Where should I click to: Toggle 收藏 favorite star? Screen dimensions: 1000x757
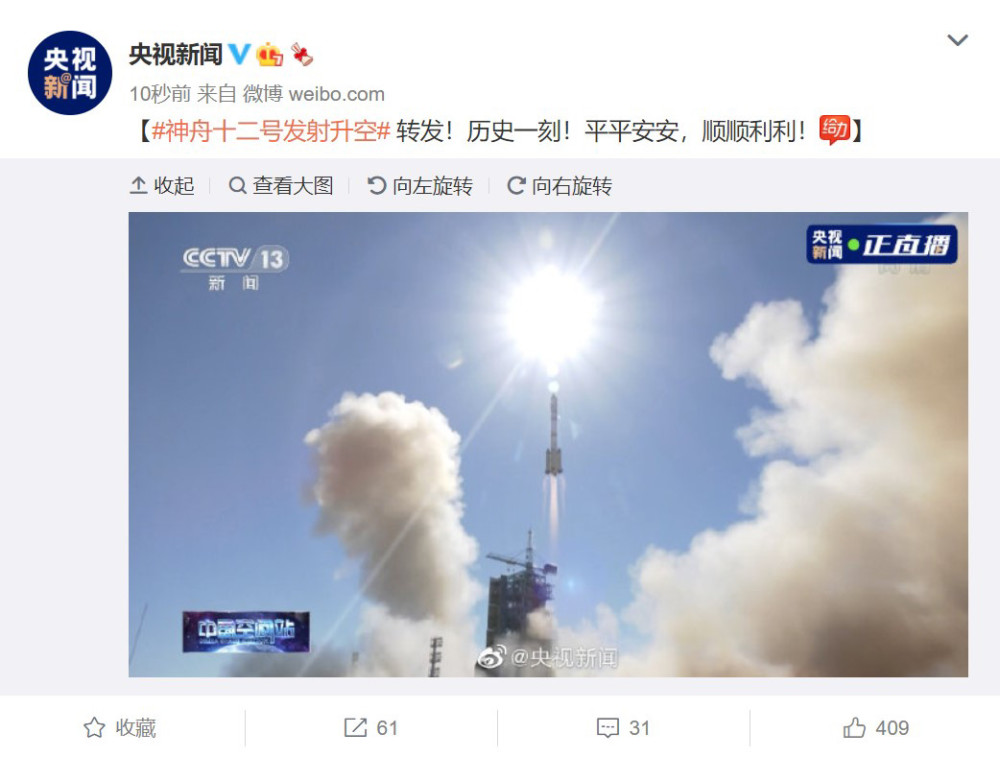[120, 728]
